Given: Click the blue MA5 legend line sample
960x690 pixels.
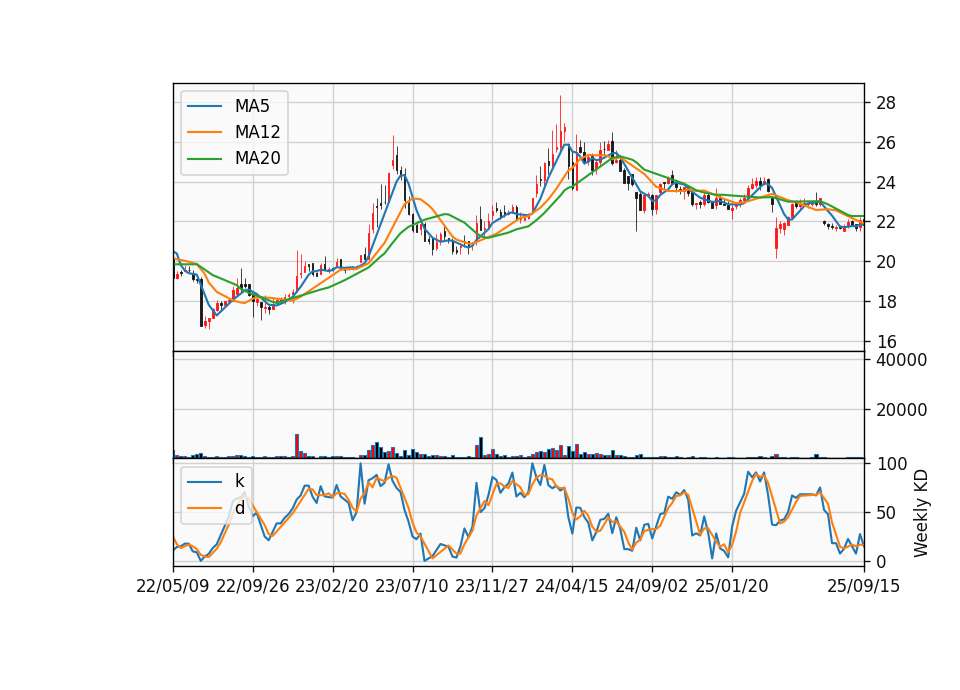Looking at the screenshot, I should pyautogui.click(x=205, y=107).
